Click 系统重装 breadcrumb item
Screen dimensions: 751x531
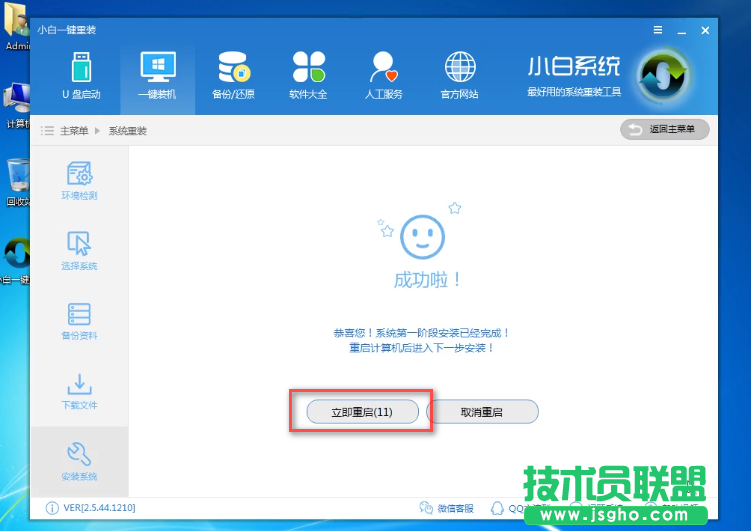(x=127, y=131)
